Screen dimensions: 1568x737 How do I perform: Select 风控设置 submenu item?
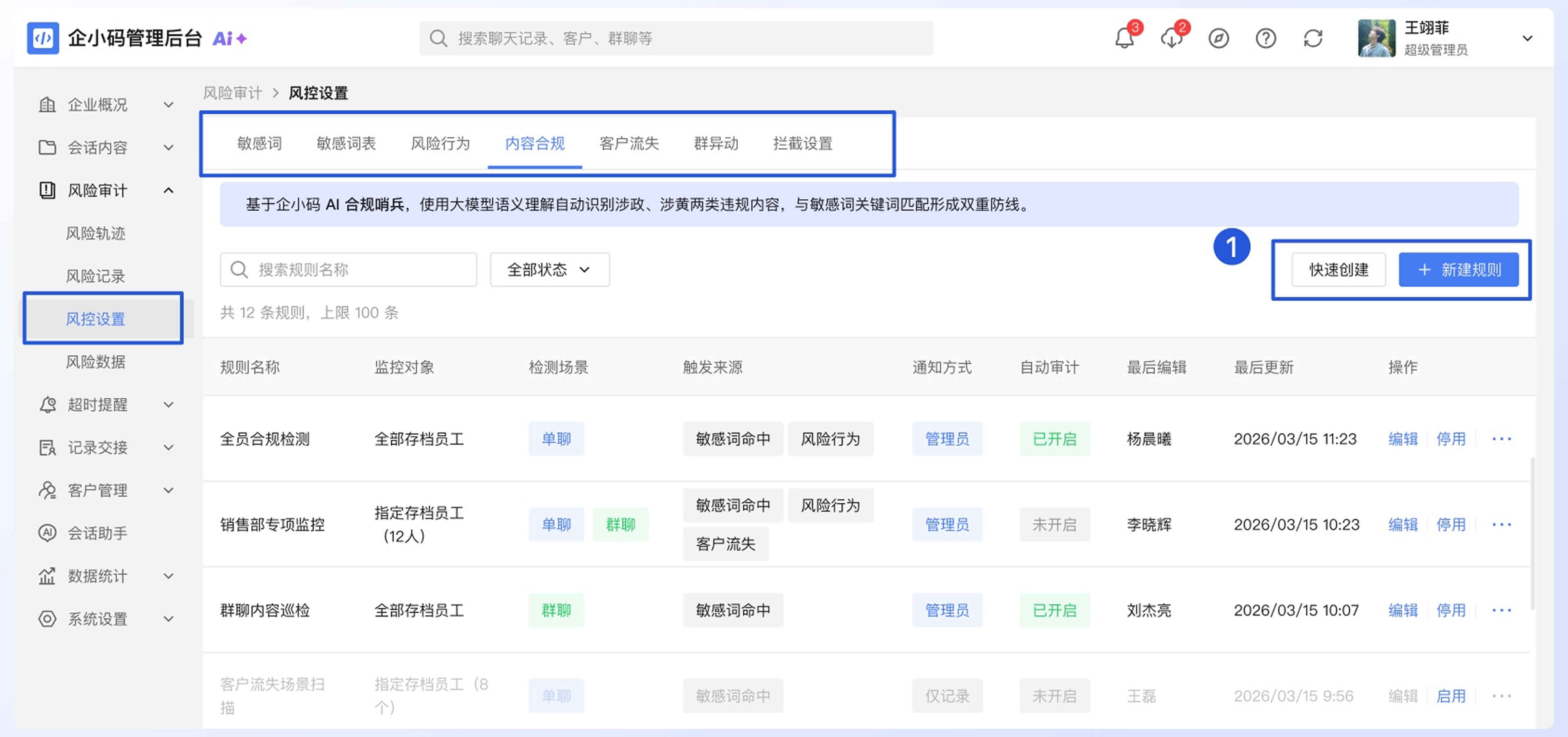(96, 319)
